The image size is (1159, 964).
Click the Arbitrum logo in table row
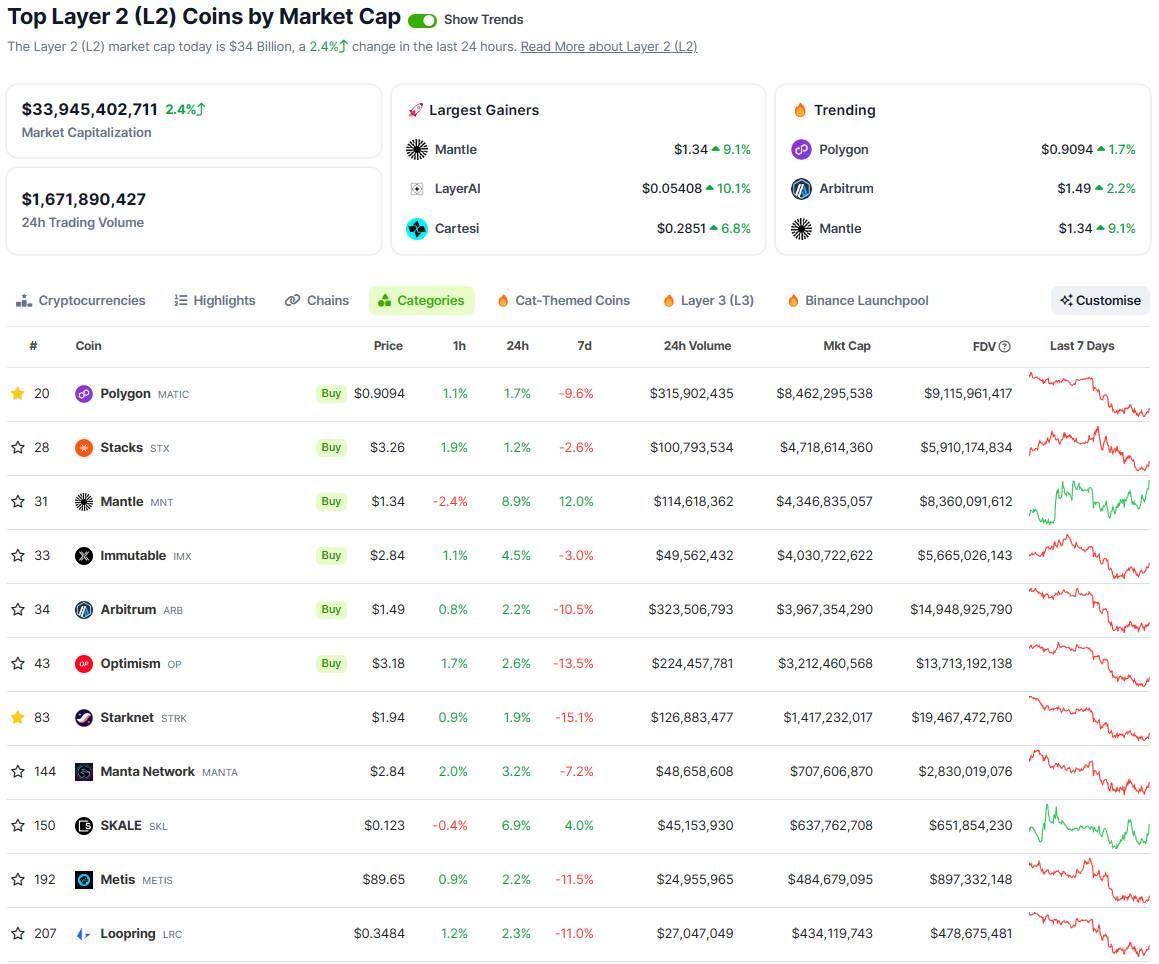pos(84,609)
